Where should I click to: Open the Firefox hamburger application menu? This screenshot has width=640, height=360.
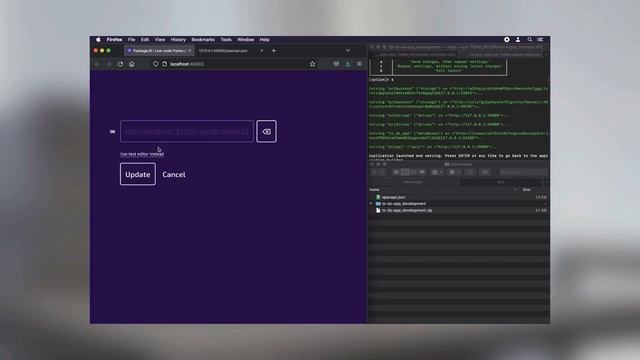[359, 64]
